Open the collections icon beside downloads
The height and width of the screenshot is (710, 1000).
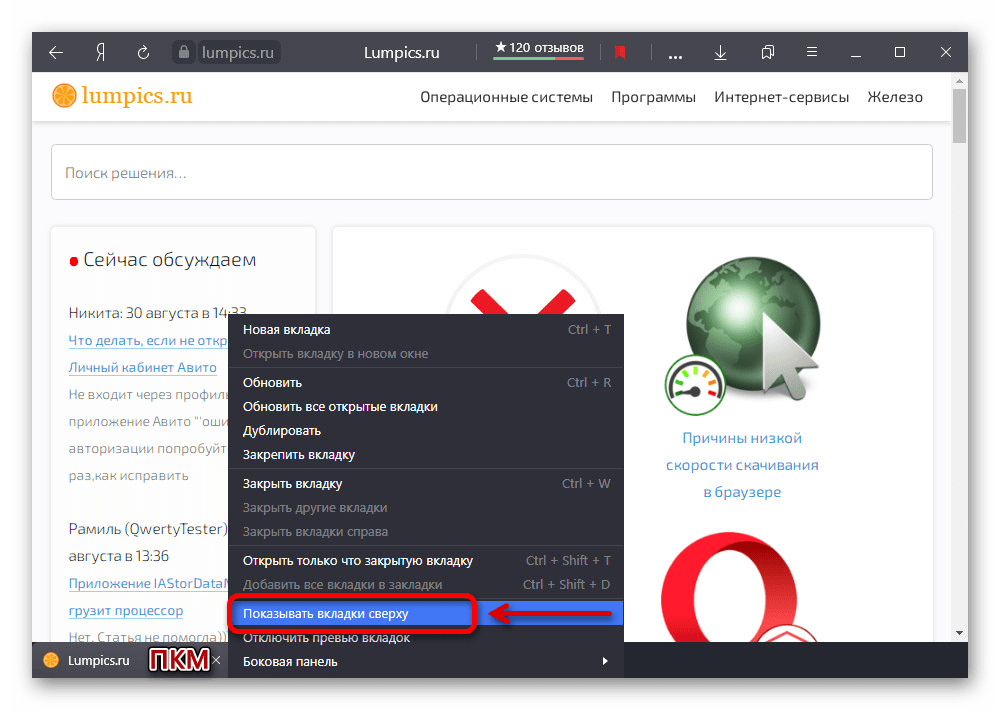768,52
